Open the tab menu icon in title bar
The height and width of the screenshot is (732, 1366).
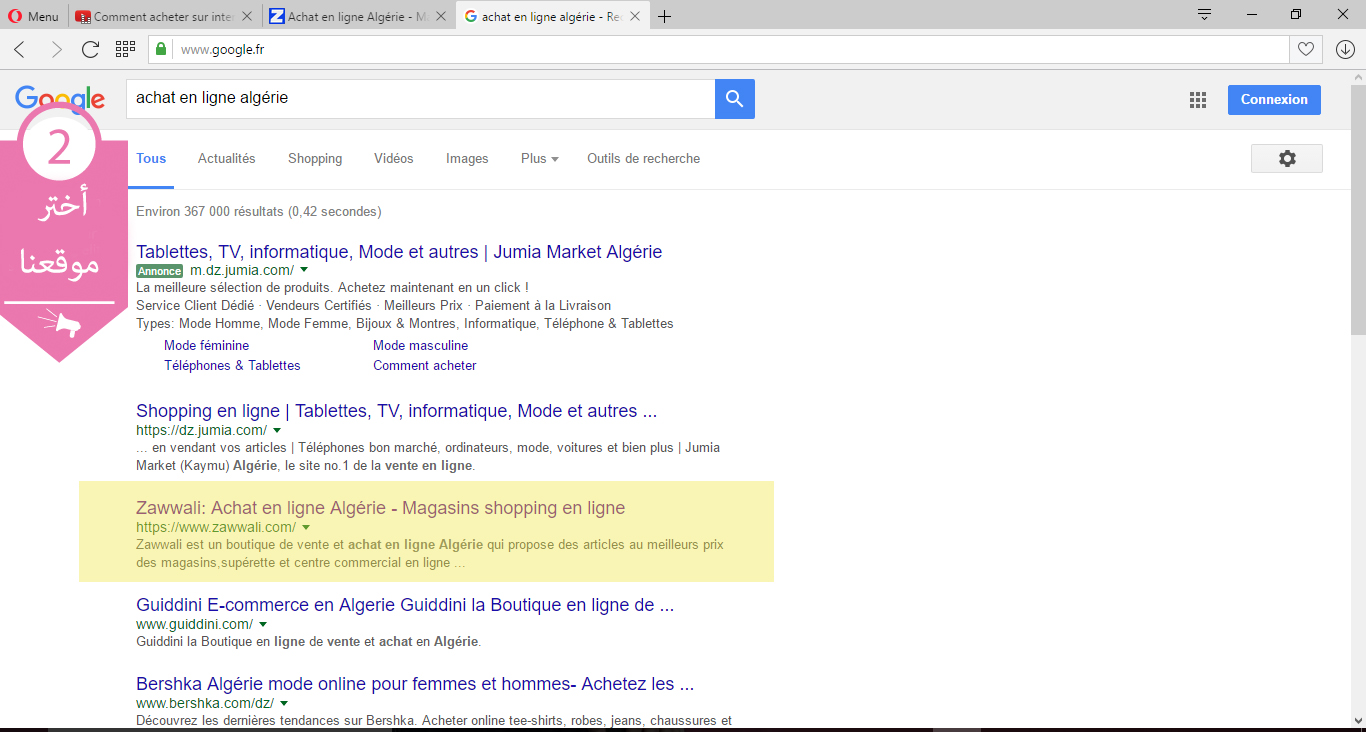[x=1205, y=14]
